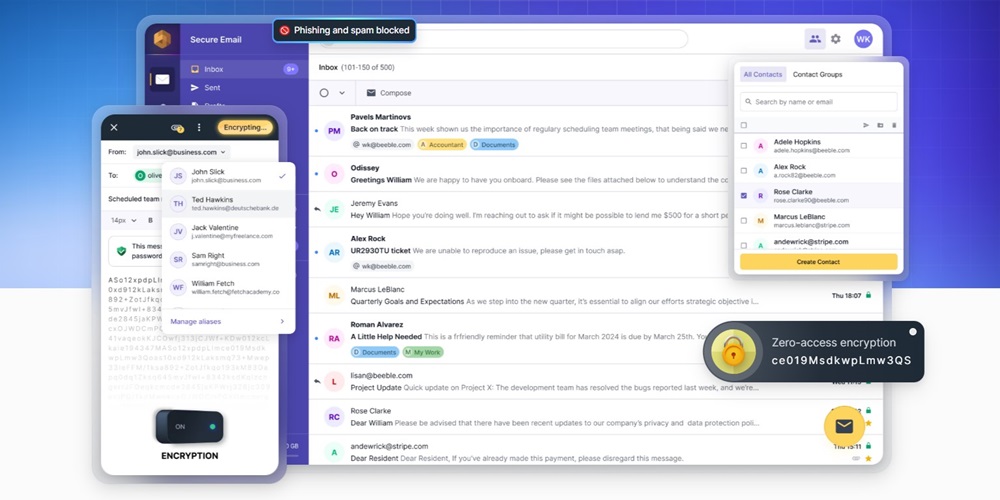Click the RA avatar of Roman Alvarez
Viewport: 1000px width, 500px height.
pyautogui.click(x=334, y=339)
